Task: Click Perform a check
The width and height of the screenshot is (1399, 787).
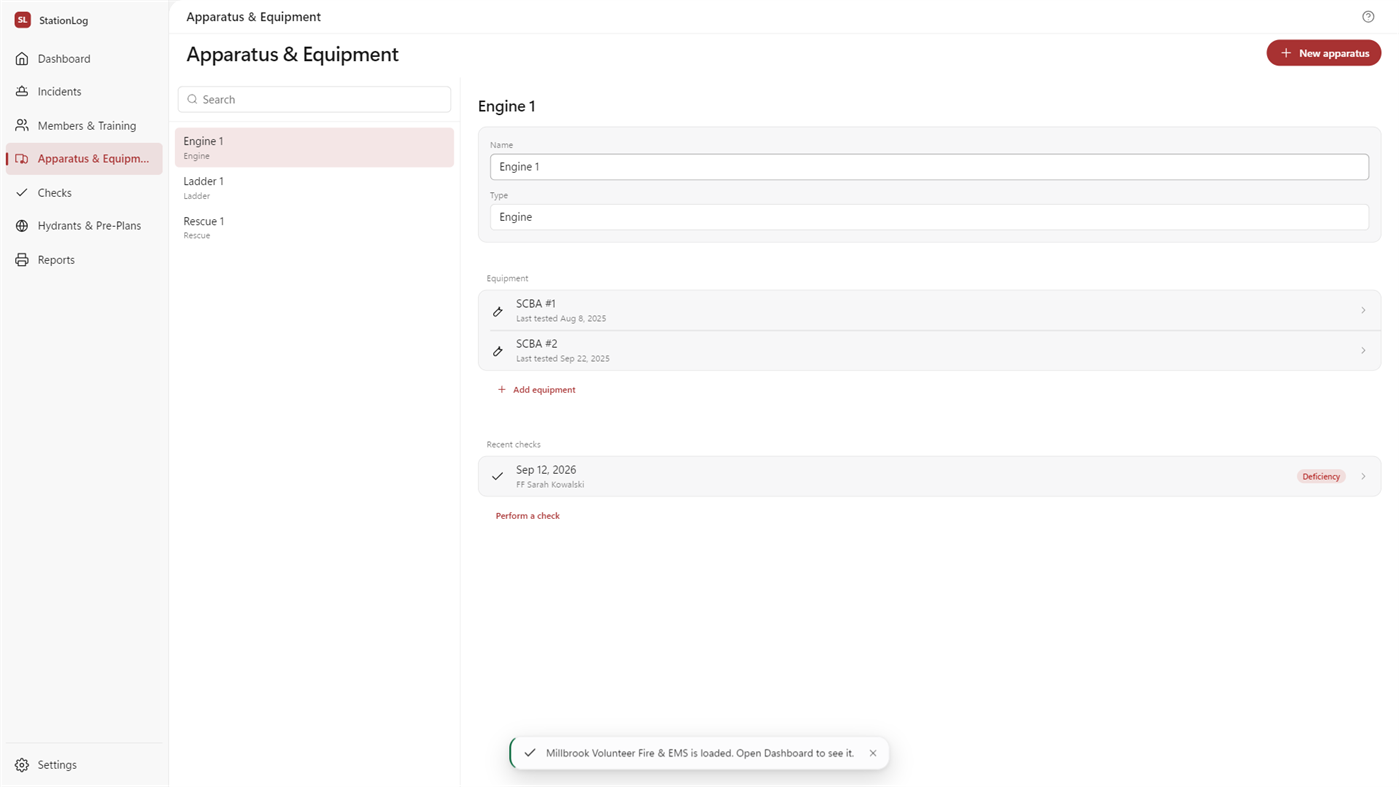Action: coord(528,516)
